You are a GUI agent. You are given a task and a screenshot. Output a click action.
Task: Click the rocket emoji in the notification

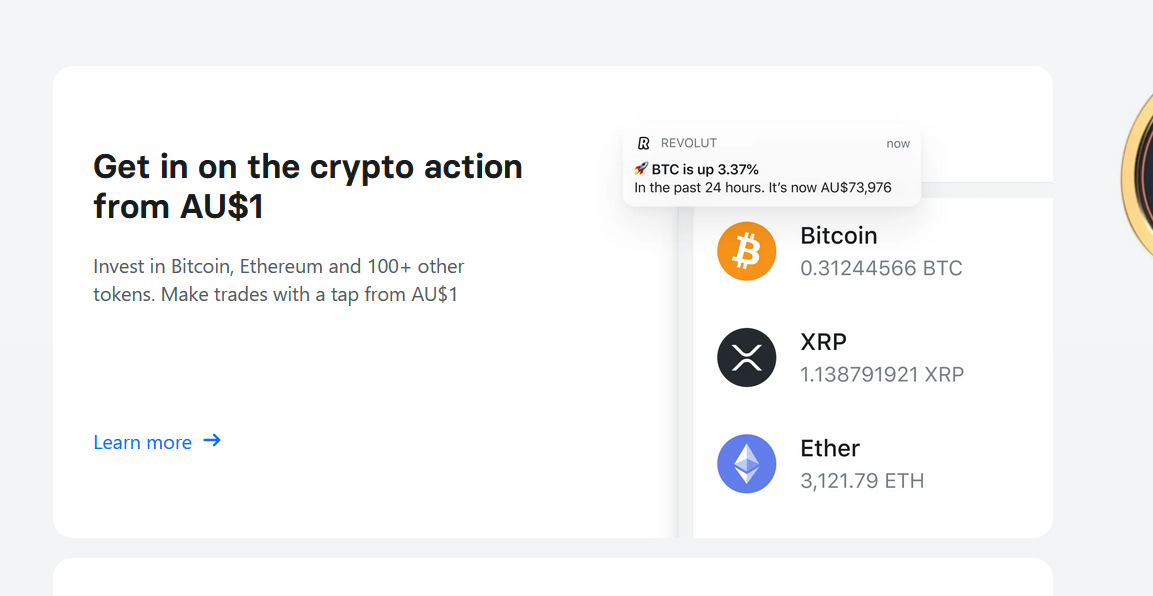pyautogui.click(x=641, y=169)
